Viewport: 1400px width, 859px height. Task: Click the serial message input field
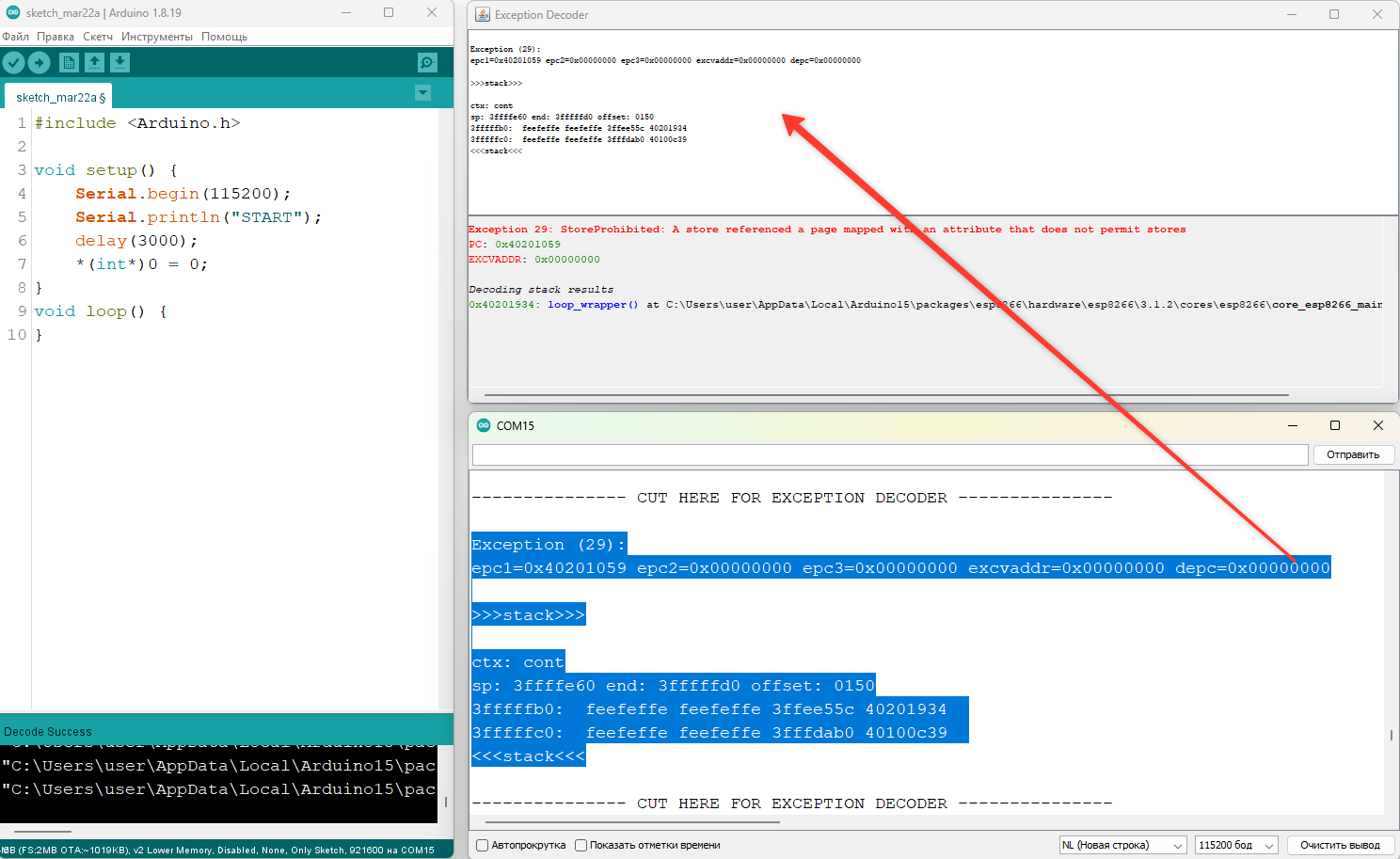tap(889, 454)
